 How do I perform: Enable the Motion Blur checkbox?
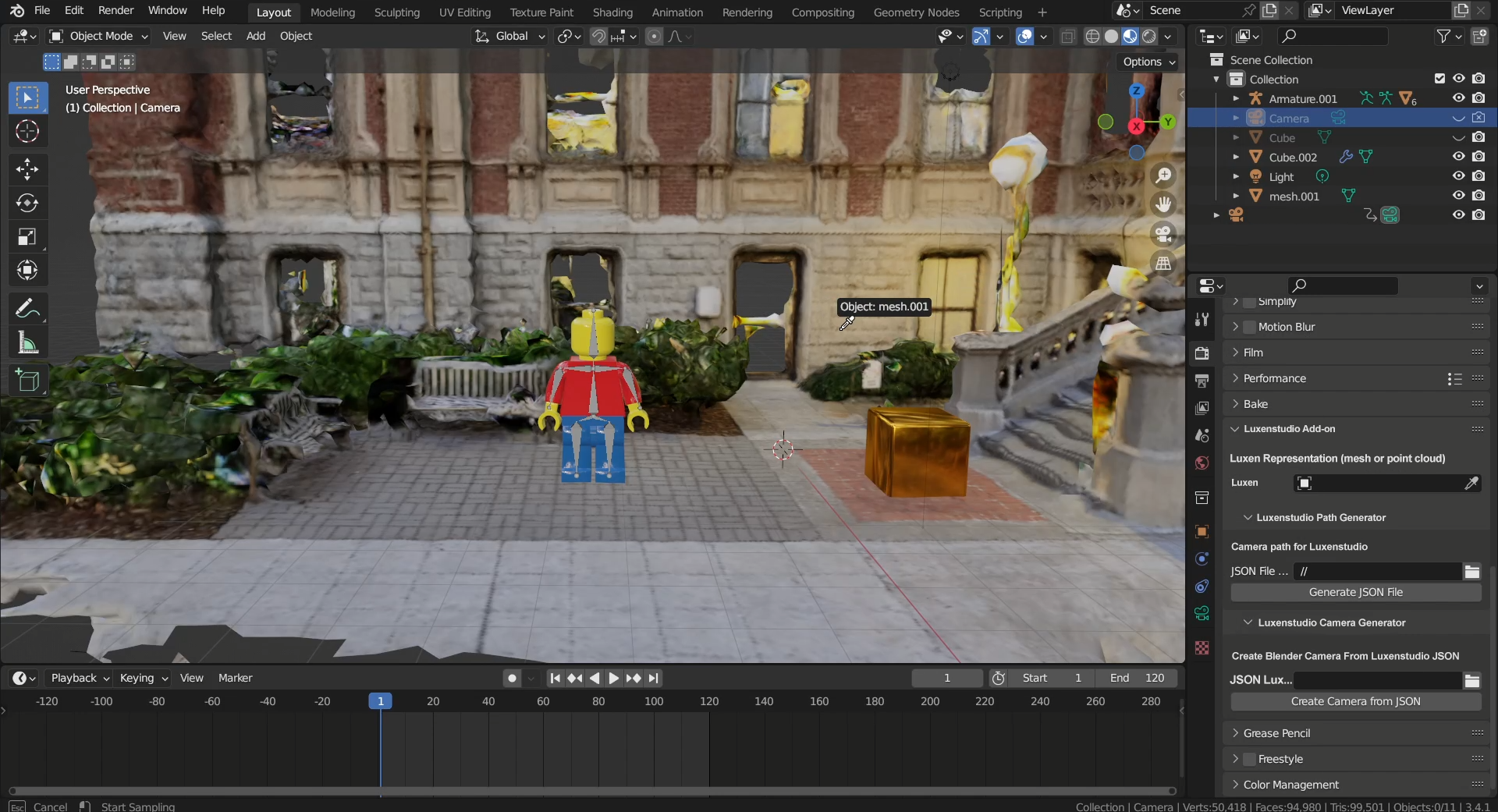(x=1249, y=327)
